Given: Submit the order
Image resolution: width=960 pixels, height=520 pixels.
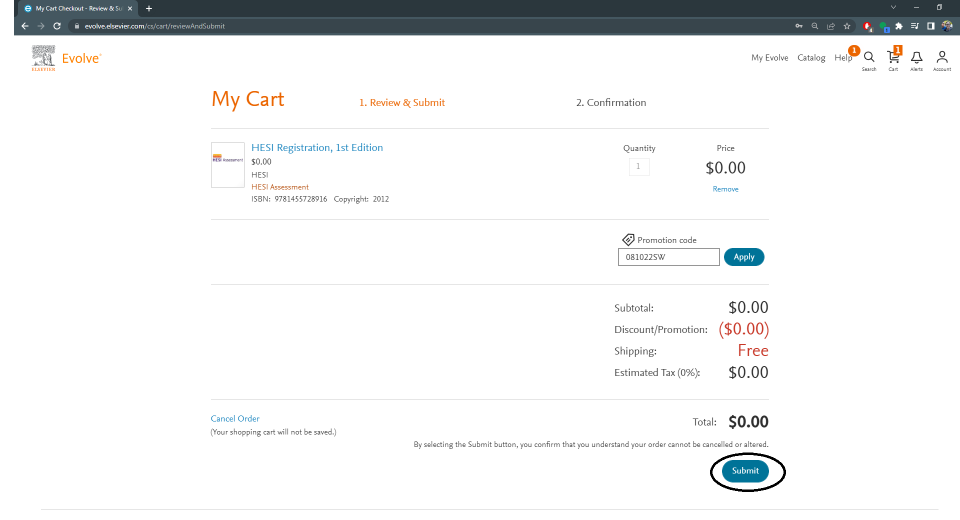Looking at the screenshot, I should tap(745, 471).
